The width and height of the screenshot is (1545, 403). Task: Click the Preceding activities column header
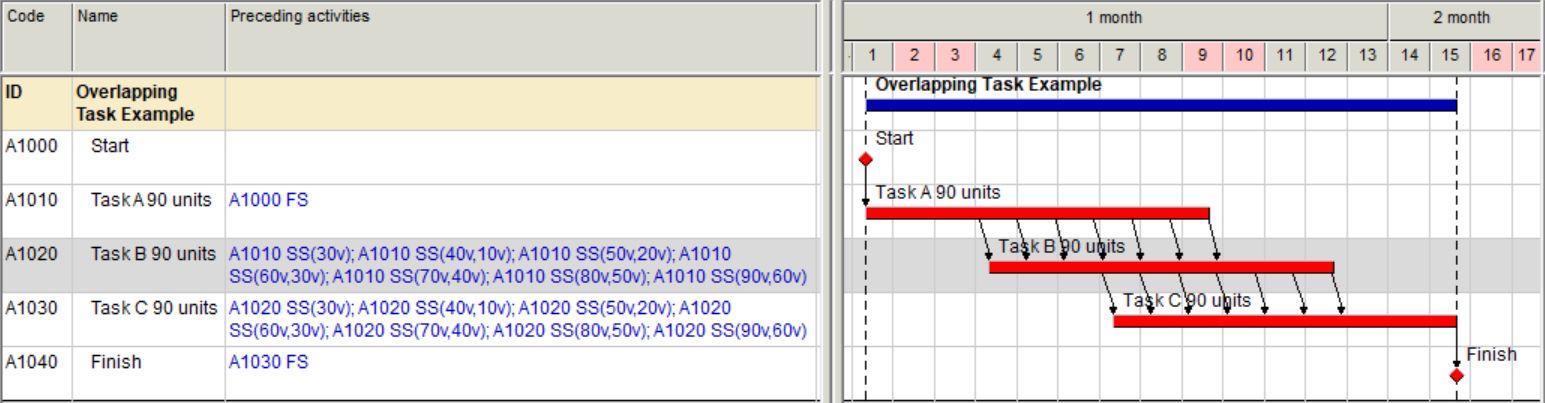[x=521, y=36]
